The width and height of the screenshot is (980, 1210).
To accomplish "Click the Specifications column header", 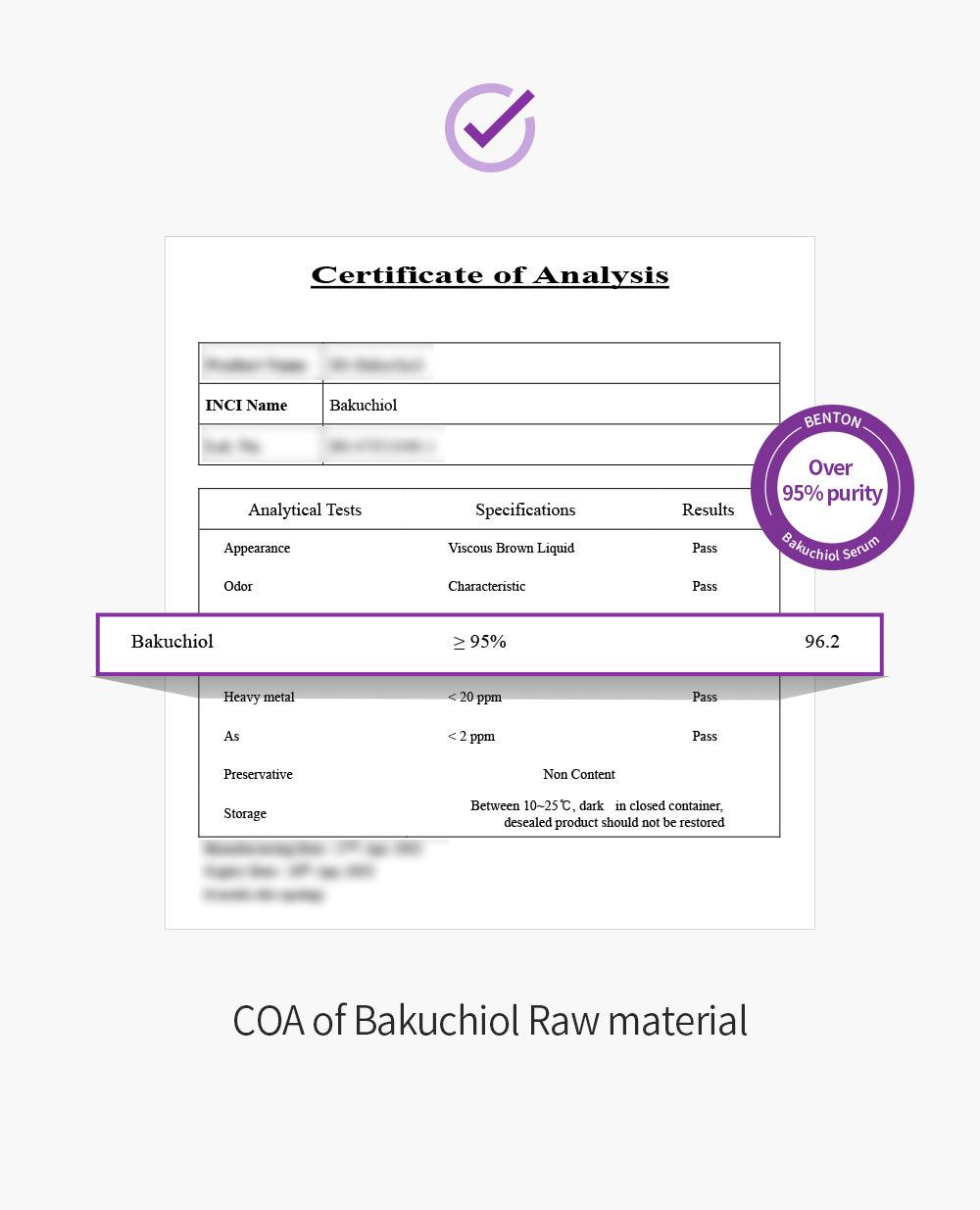I will 525,509.
